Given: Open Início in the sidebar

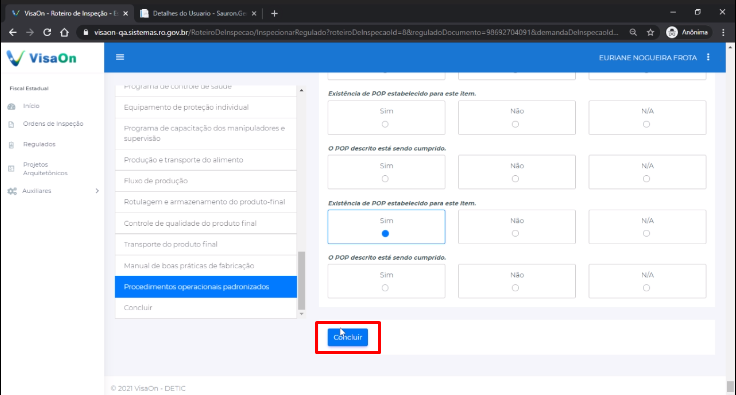Looking at the screenshot, I should pos(31,106).
